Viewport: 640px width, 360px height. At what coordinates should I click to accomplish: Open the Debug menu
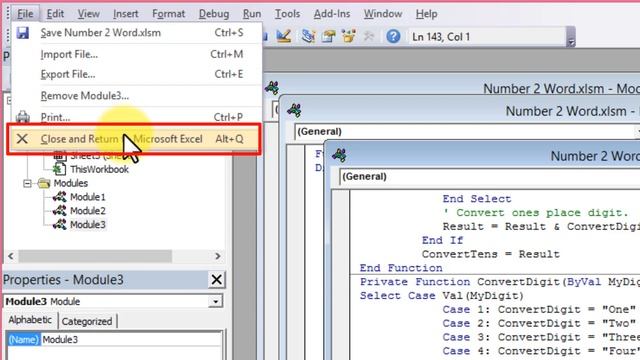214,14
